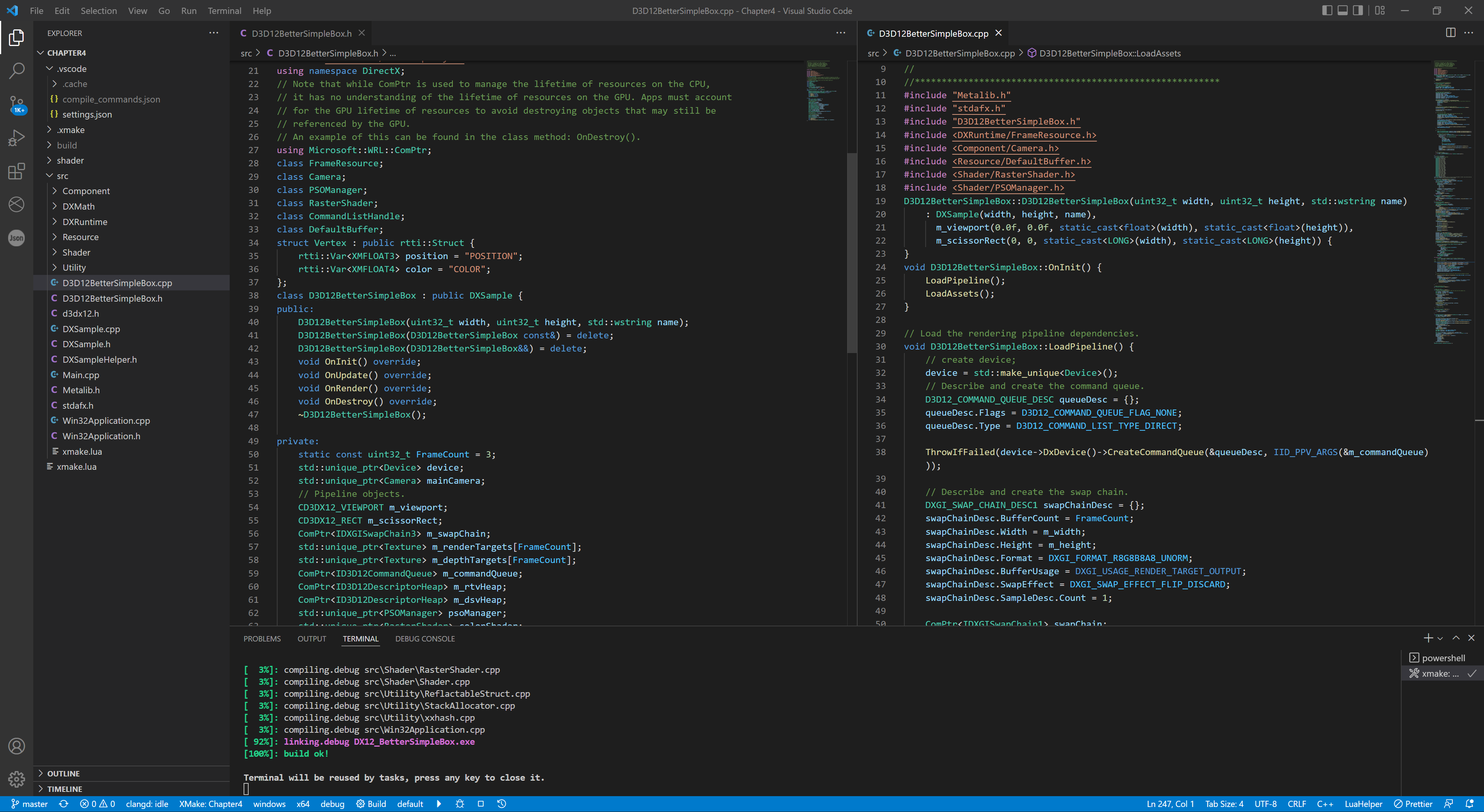This screenshot has width=1484, height=812.
Task: Click Accounts icon in activity bar
Action: point(16,746)
